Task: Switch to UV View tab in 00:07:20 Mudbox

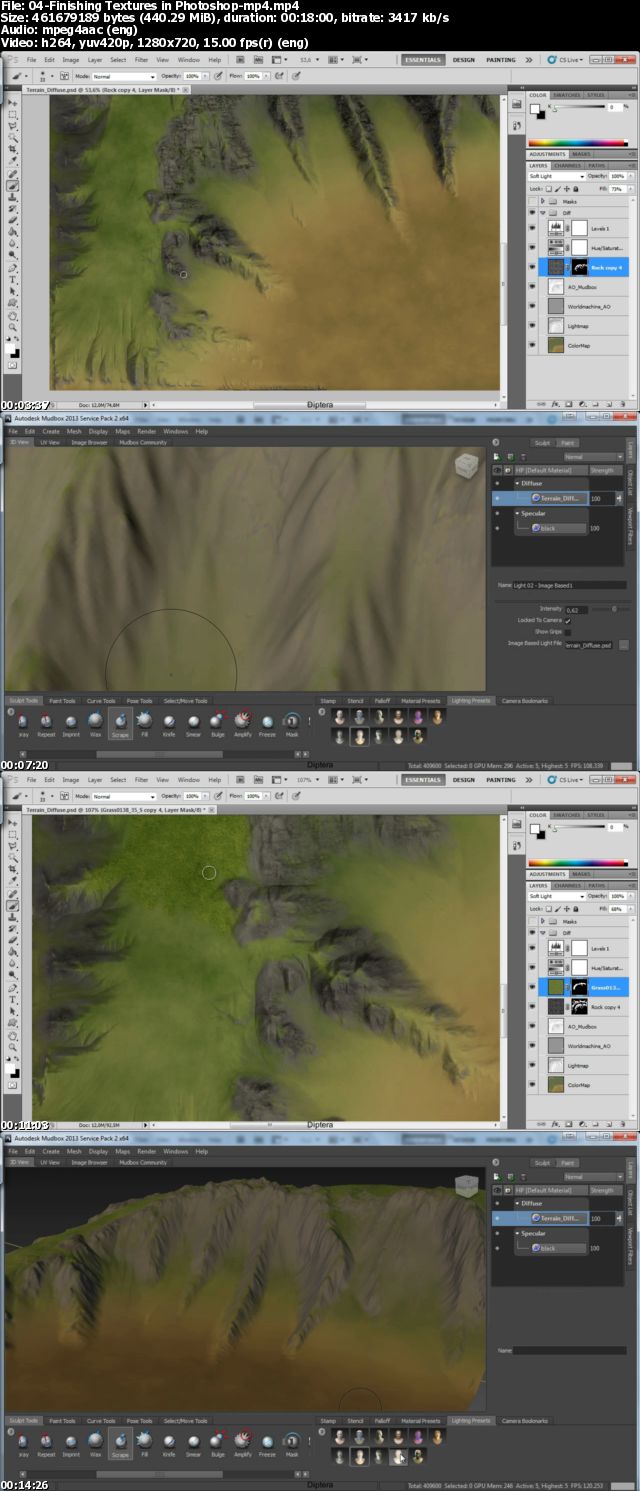Action: pos(50,442)
